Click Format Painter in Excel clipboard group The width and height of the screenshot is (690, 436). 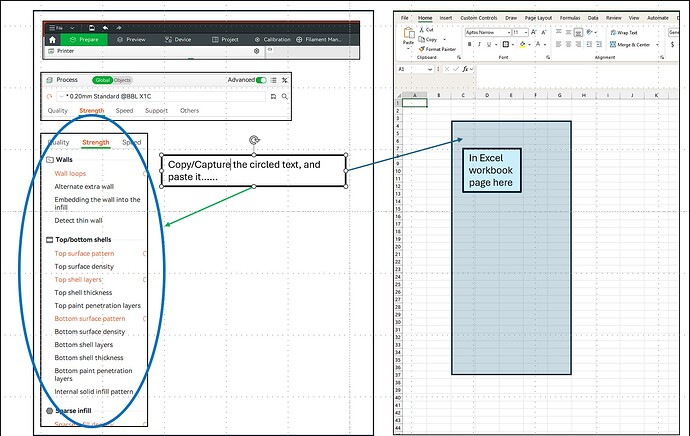point(437,49)
